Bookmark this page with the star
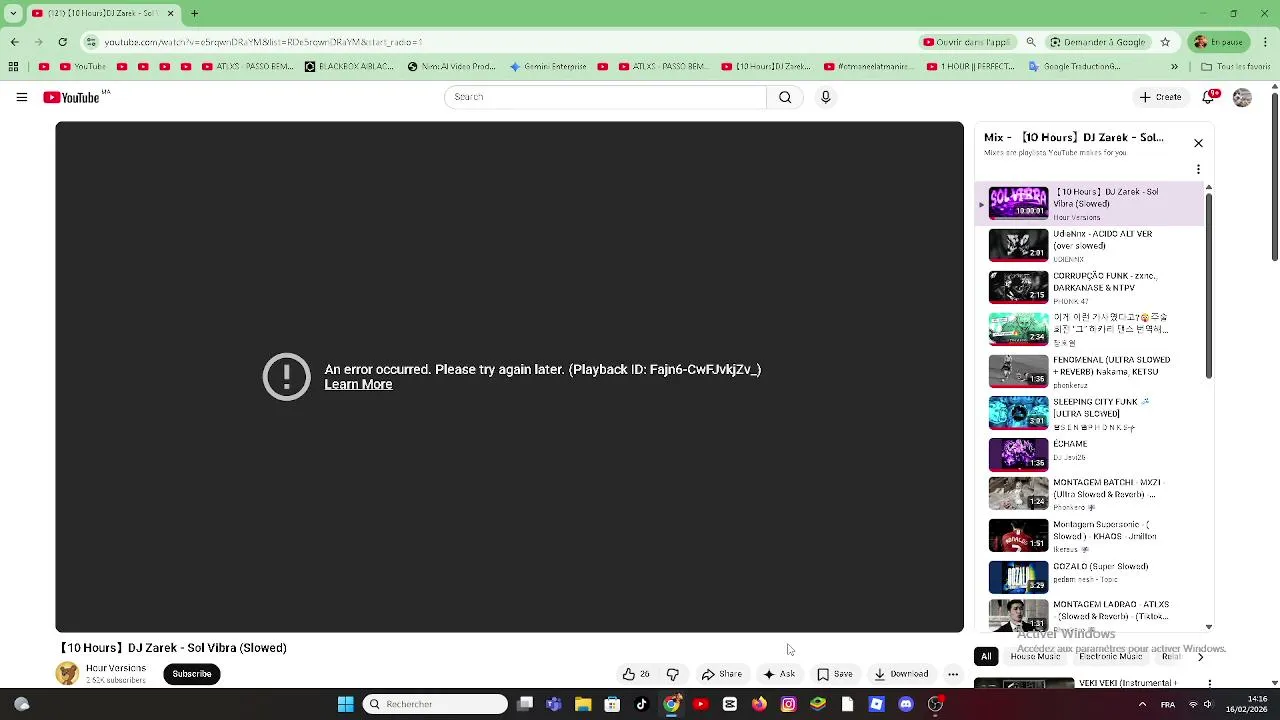Image resolution: width=1280 pixels, height=720 pixels. pyautogui.click(x=1165, y=42)
